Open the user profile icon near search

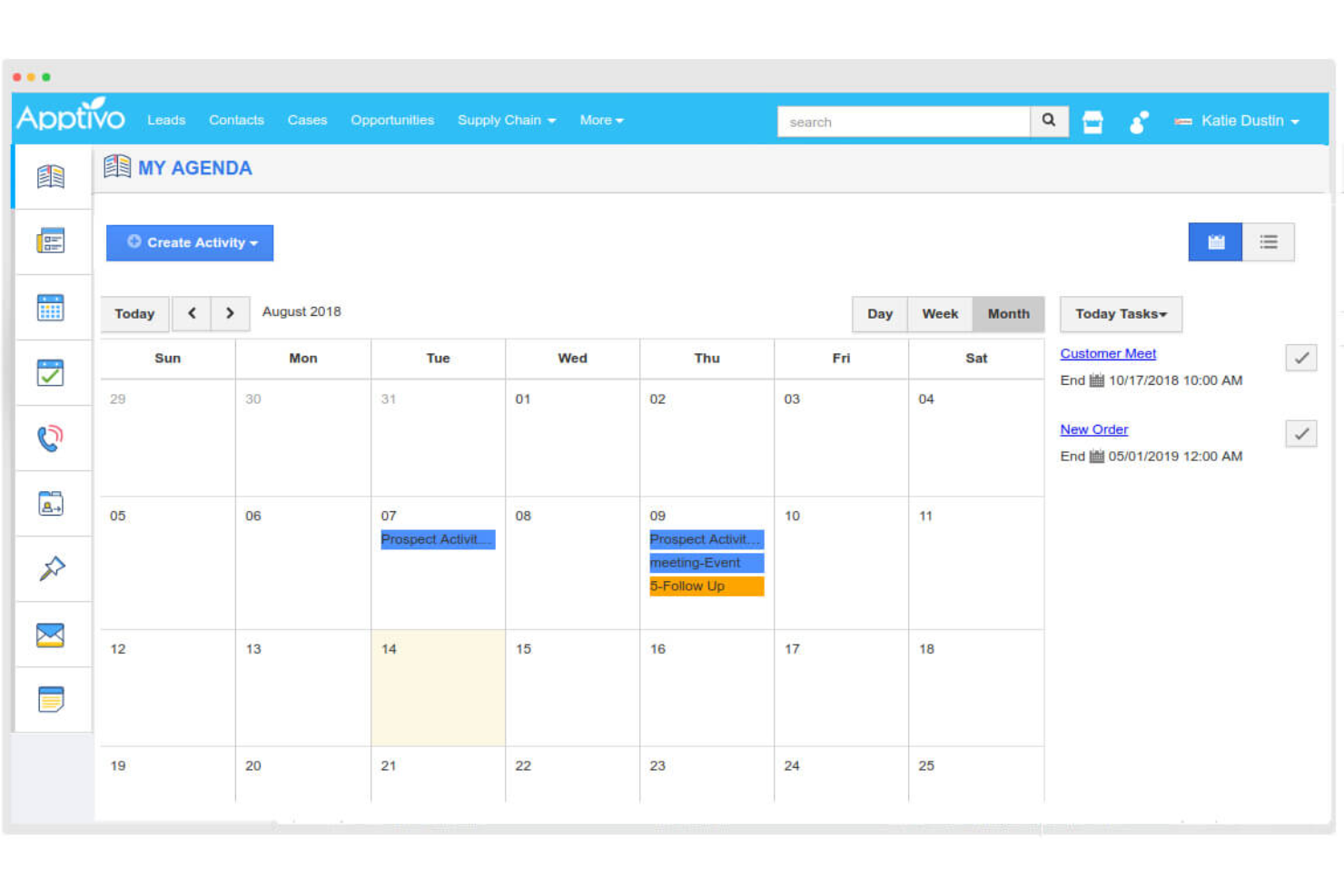point(1138,121)
